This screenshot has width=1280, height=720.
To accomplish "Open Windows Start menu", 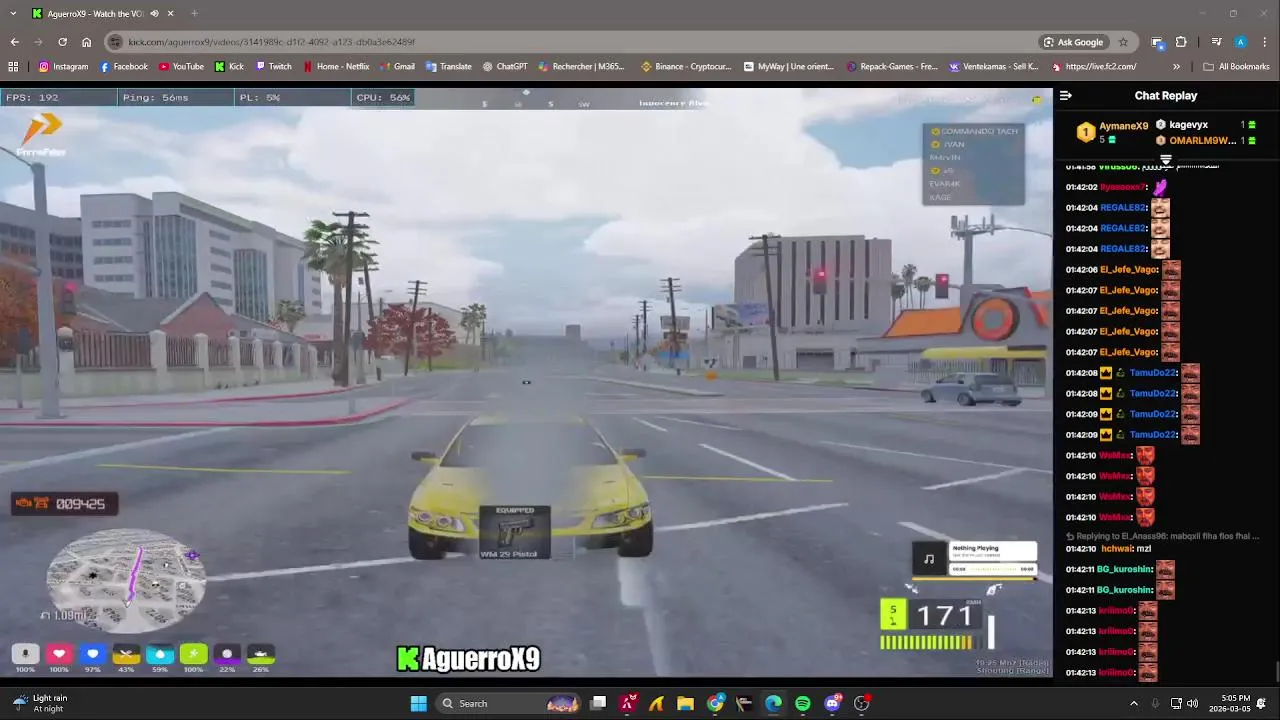I will [418, 703].
